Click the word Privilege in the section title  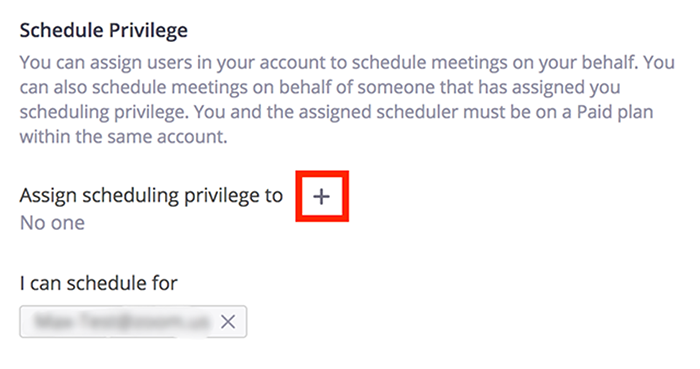click(x=148, y=30)
